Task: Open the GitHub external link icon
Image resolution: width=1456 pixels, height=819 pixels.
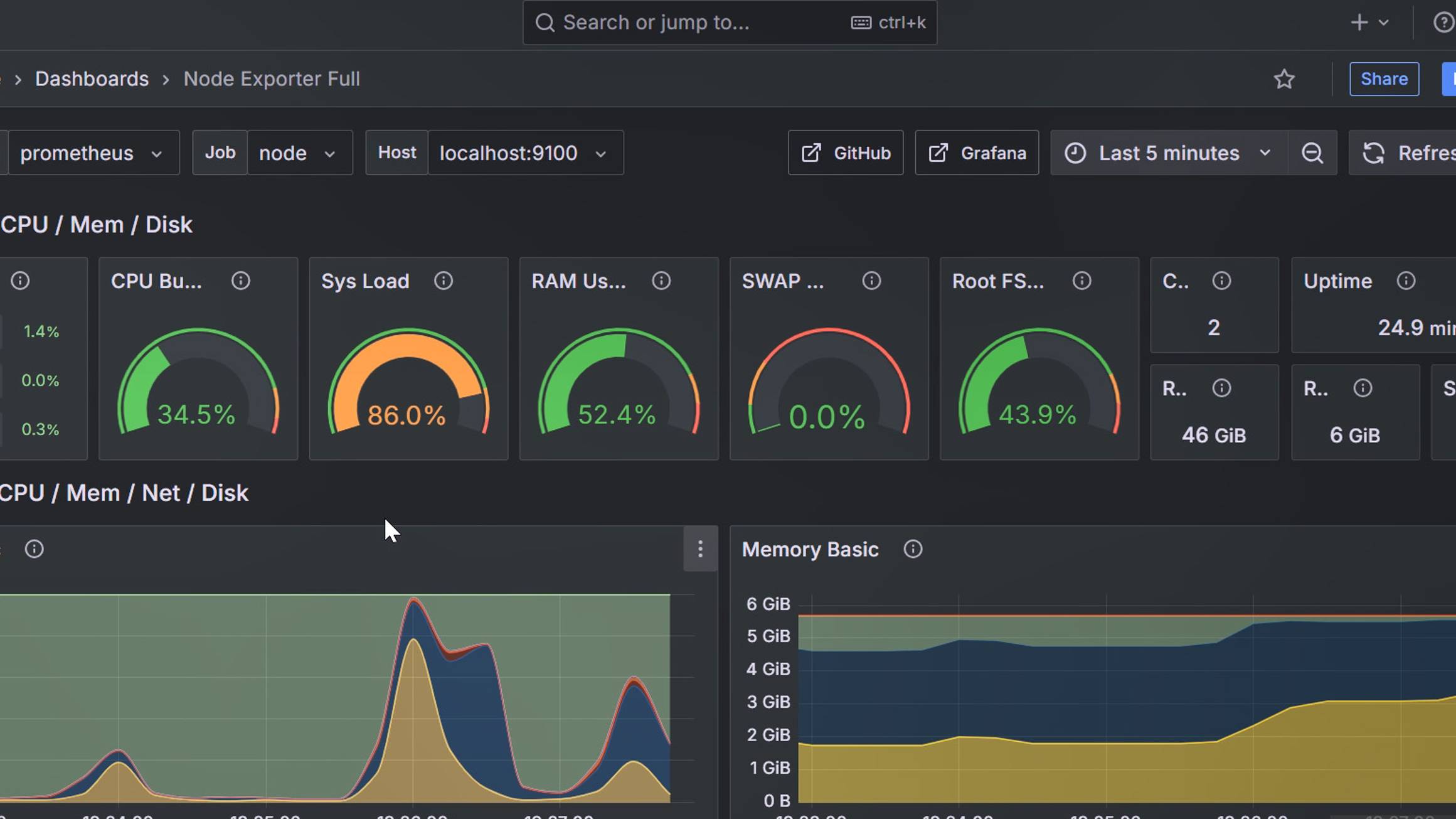Action: click(x=811, y=152)
